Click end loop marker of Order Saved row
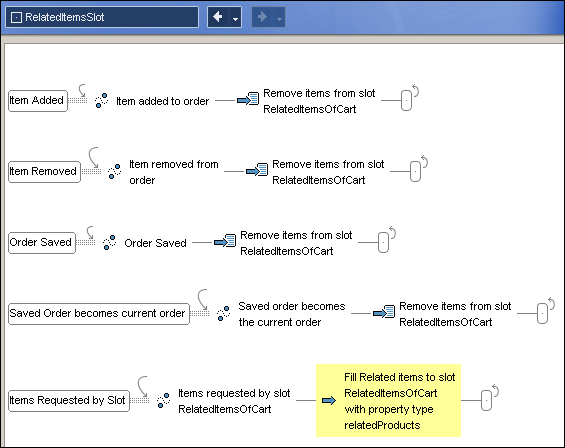This screenshot has width=565, height=448. tap(383, 242)
